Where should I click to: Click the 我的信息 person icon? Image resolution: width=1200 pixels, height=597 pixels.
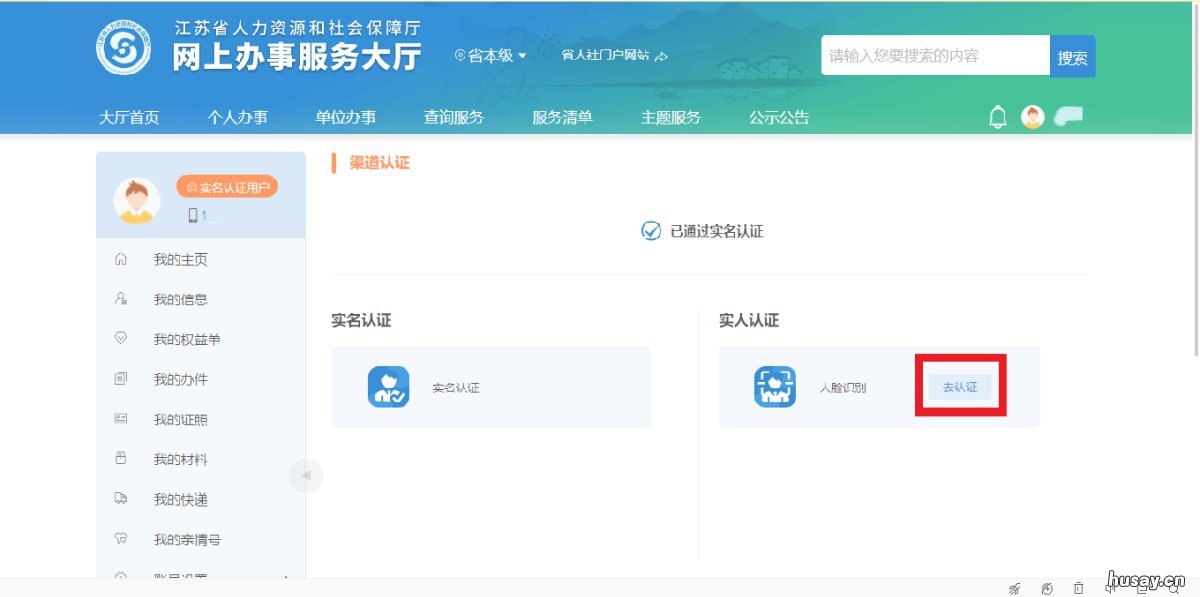[120, 299]
